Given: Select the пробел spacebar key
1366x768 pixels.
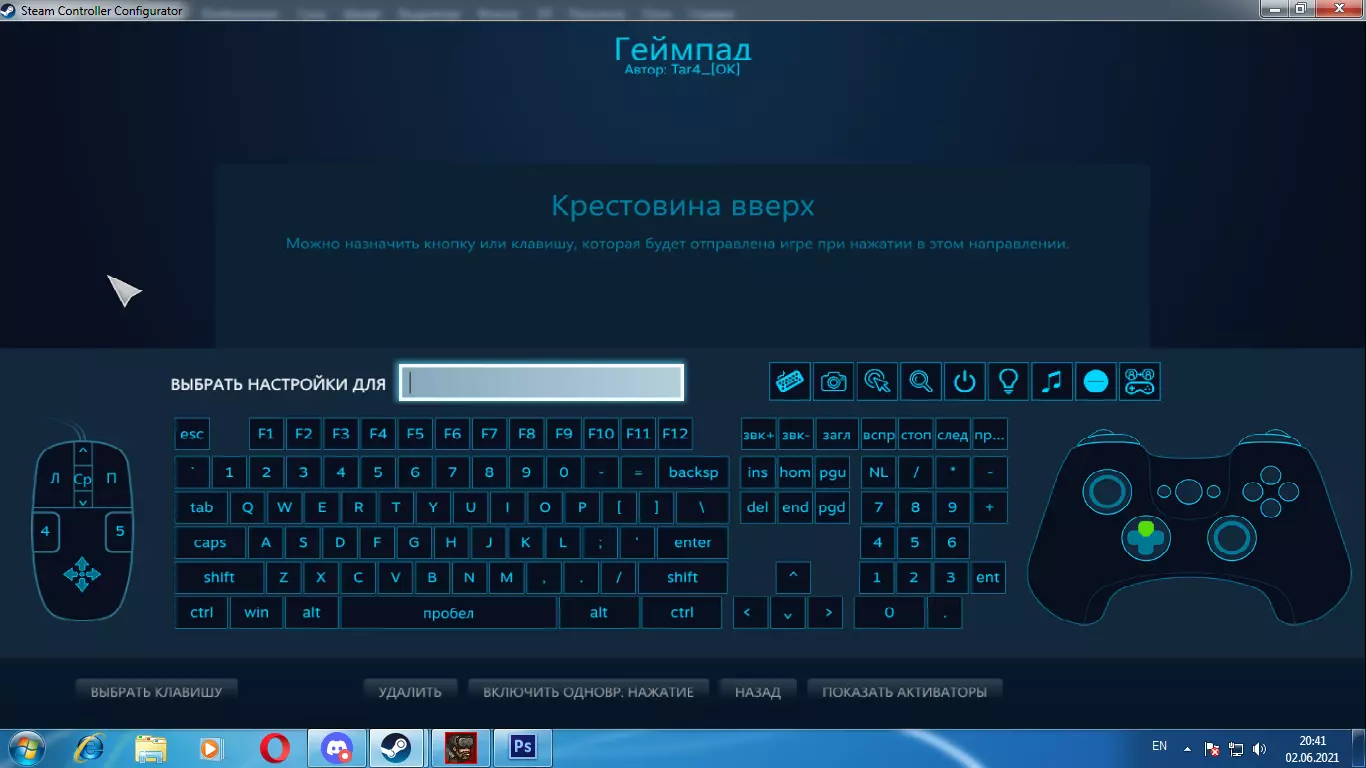Looking at the screenshot, I should (448, 612).
